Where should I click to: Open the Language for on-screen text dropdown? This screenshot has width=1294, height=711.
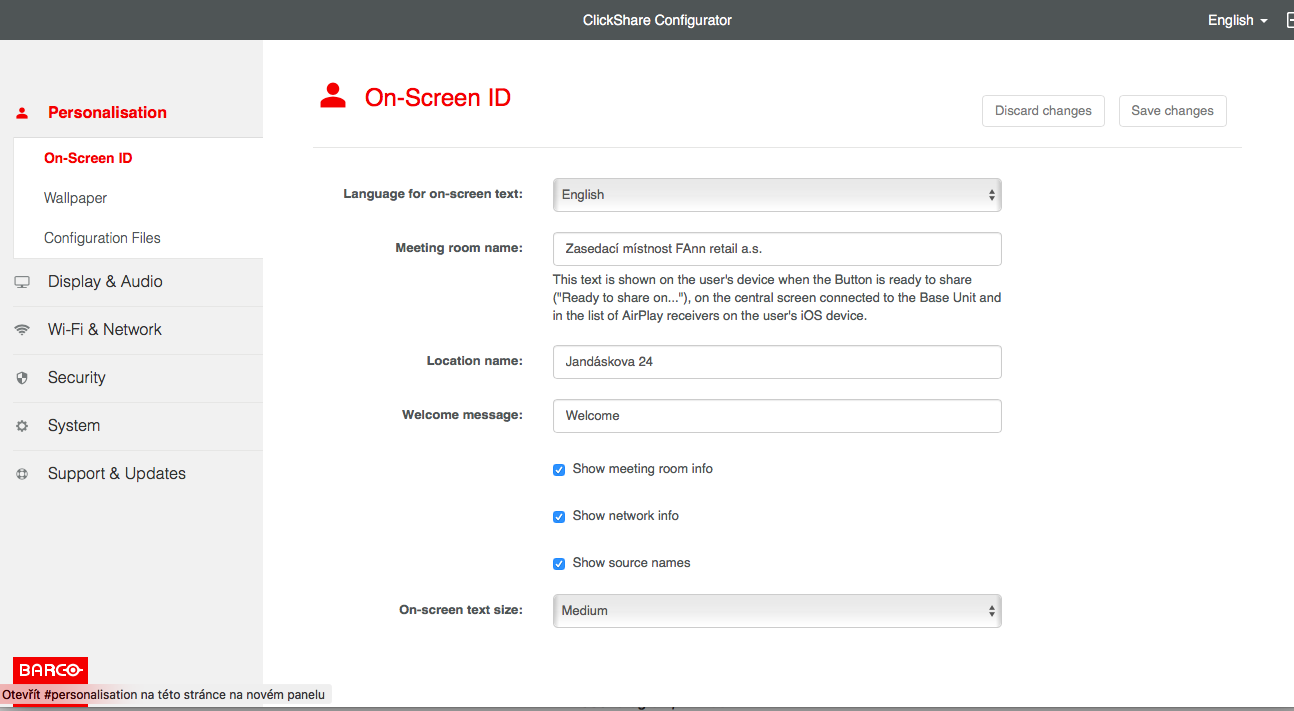pyautogui.click(x=776, y=195)
